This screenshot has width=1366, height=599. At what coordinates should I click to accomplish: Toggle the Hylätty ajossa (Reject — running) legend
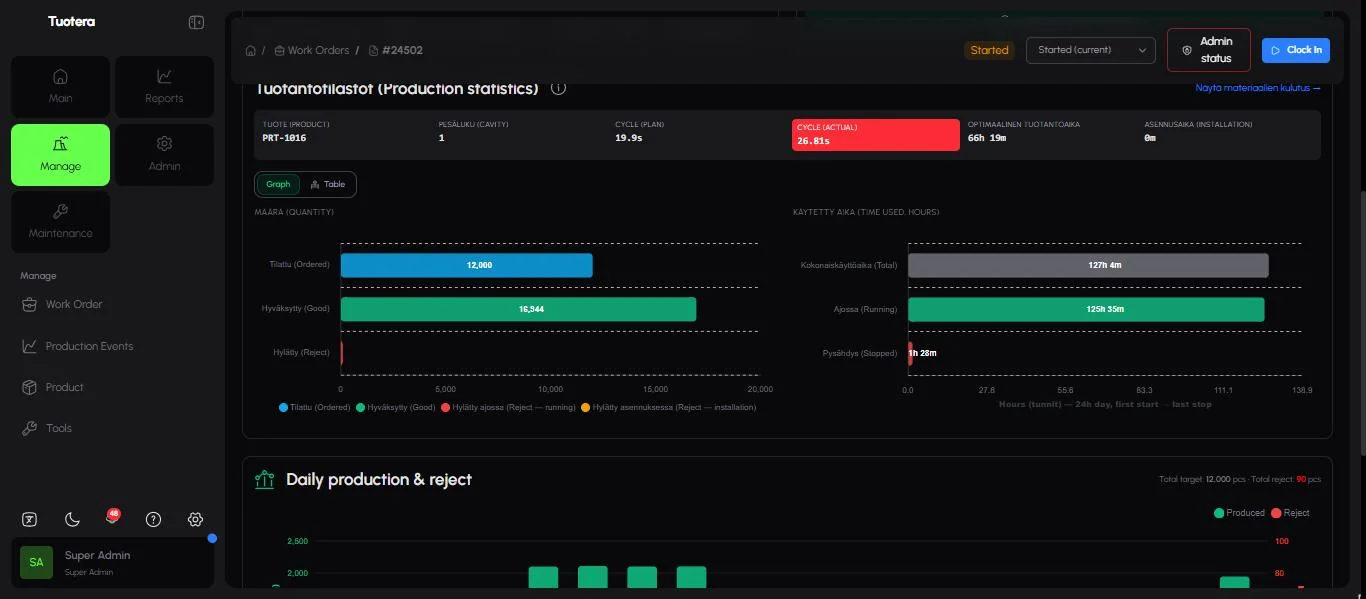coord(508,407)
